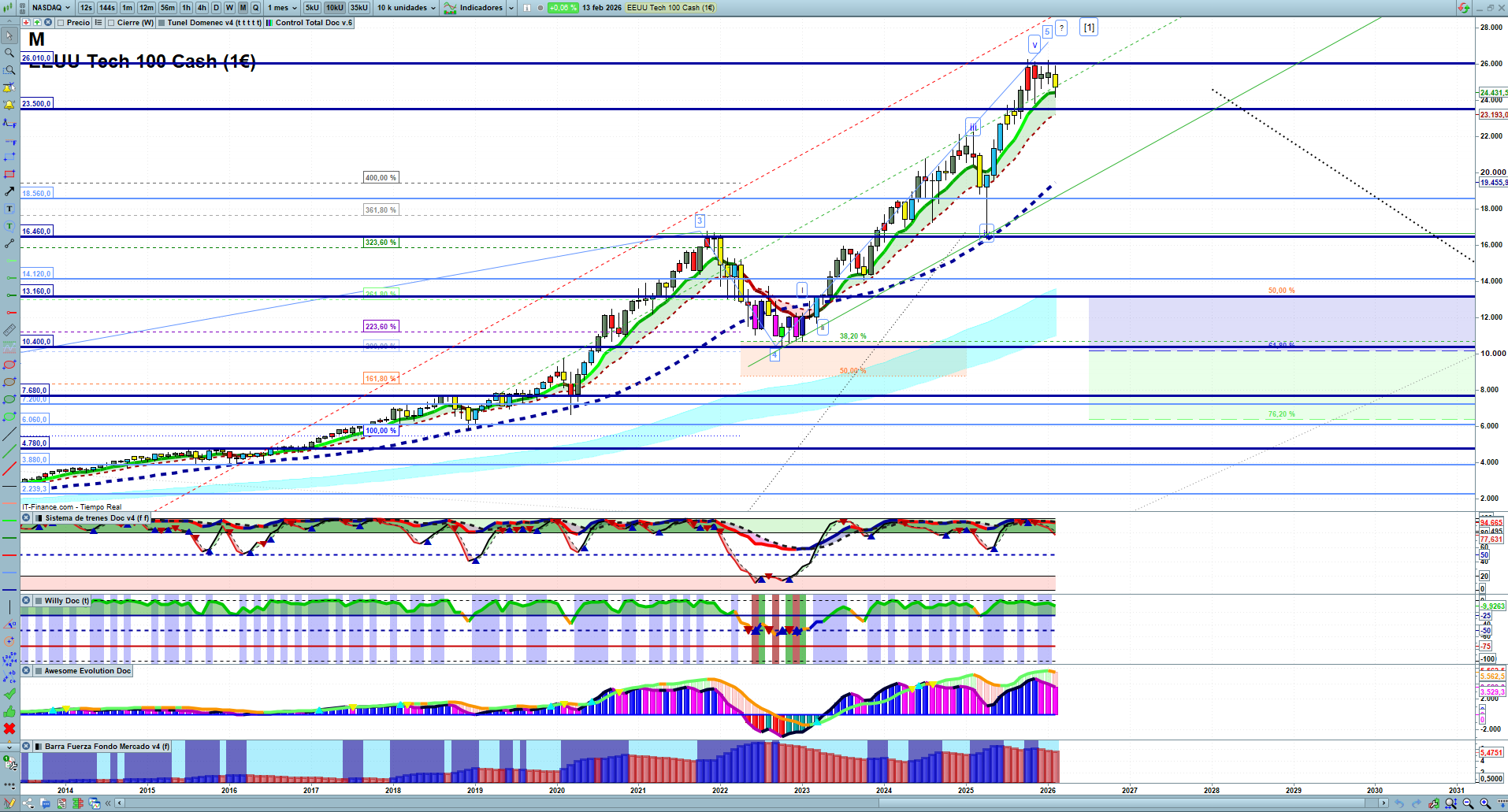Toggle the Precio checkbox
The image size is (1508, 812).
click(61, 23)
